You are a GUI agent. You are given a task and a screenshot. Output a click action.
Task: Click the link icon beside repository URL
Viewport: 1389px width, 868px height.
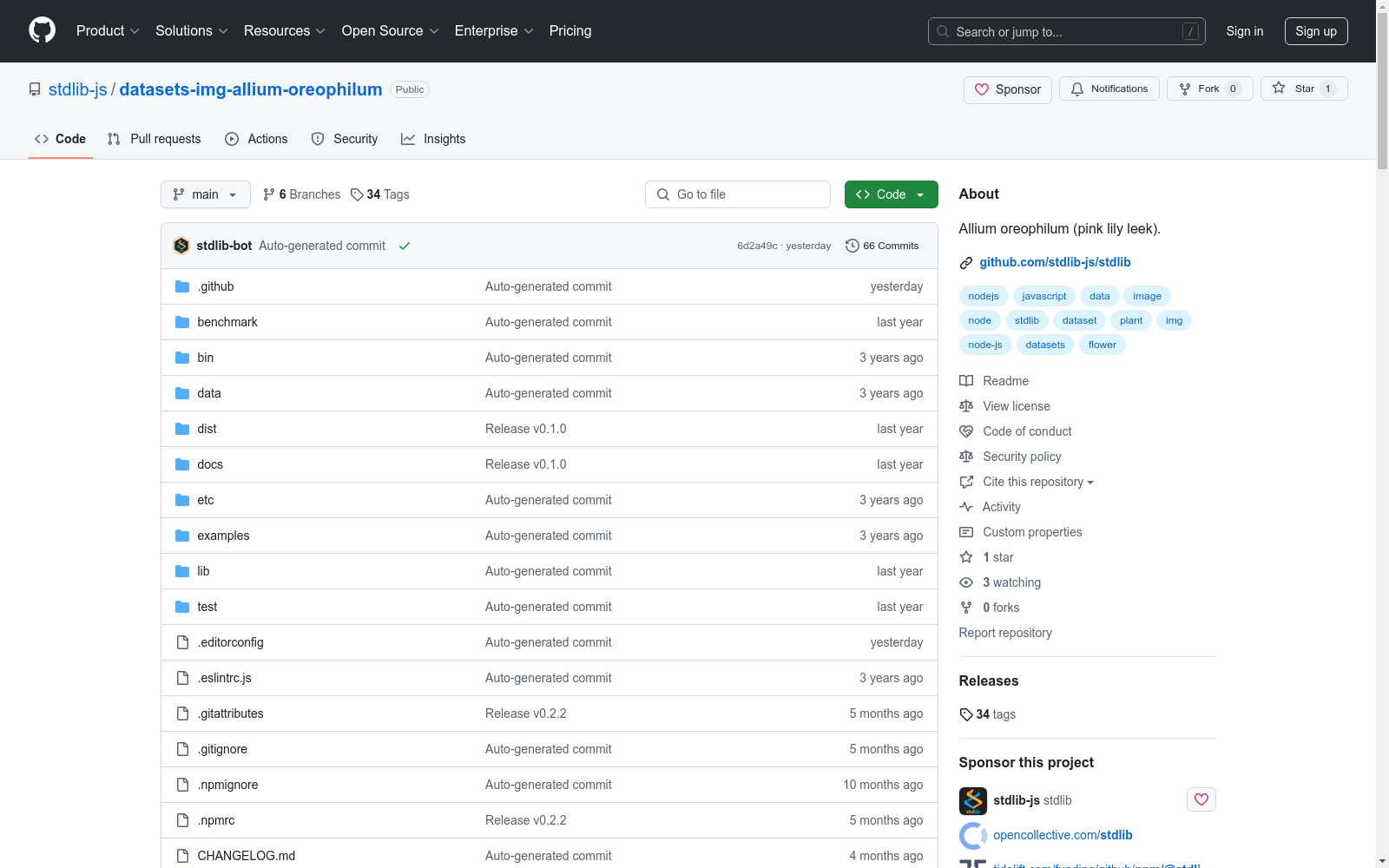coord(966,263)
